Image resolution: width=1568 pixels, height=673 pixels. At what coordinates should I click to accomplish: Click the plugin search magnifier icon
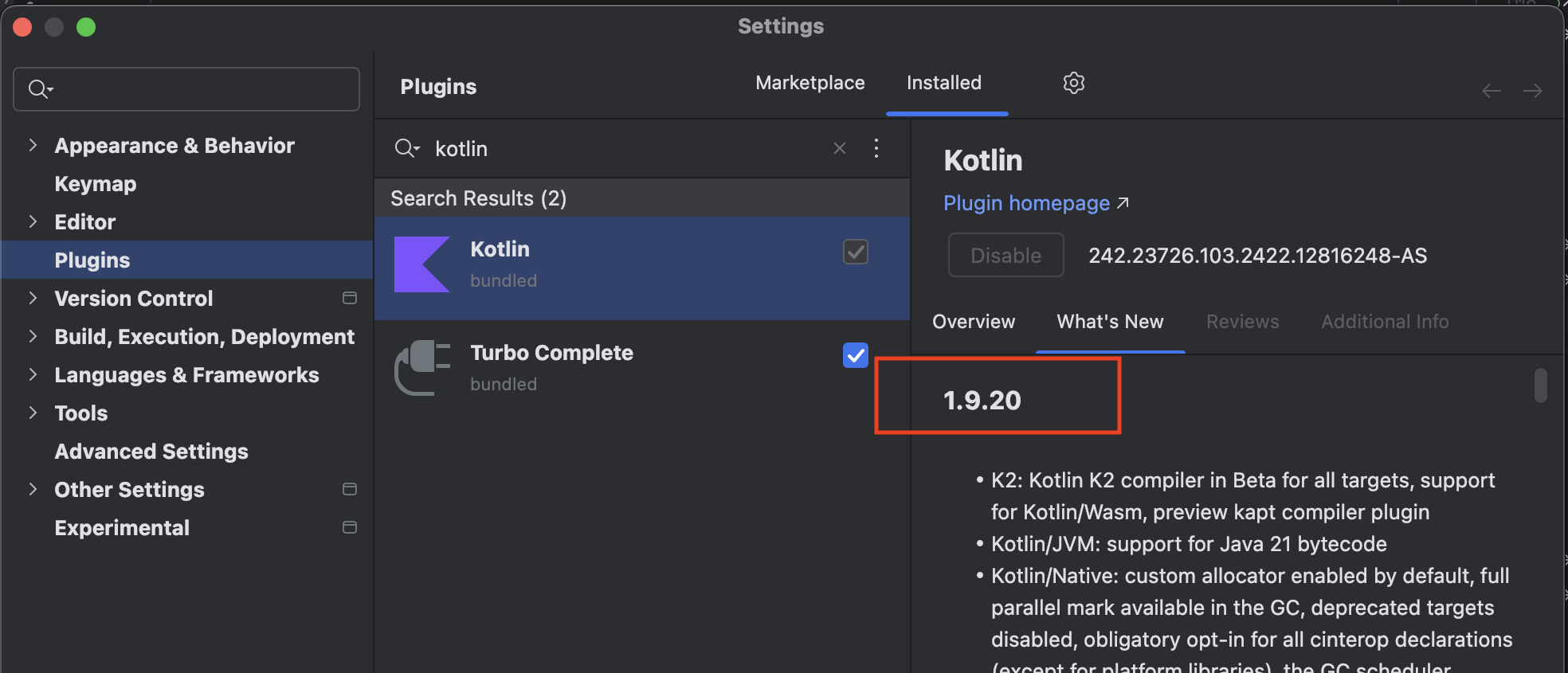(x=406, y=148)
